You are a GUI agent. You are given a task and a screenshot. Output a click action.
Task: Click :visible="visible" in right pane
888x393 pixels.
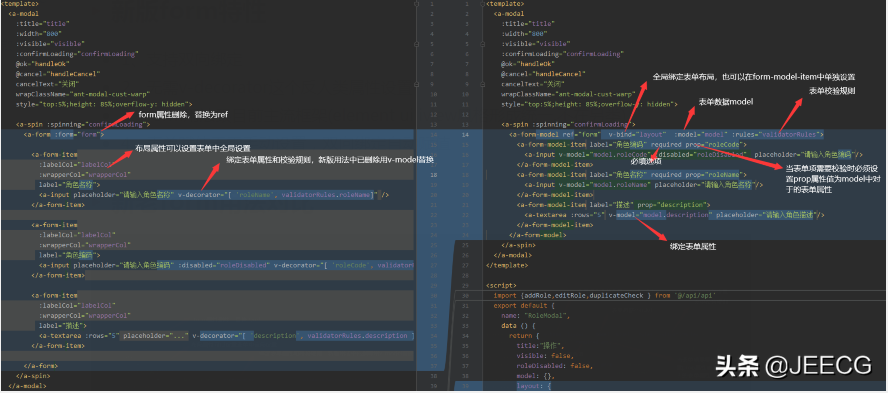(x=535, y=44)
